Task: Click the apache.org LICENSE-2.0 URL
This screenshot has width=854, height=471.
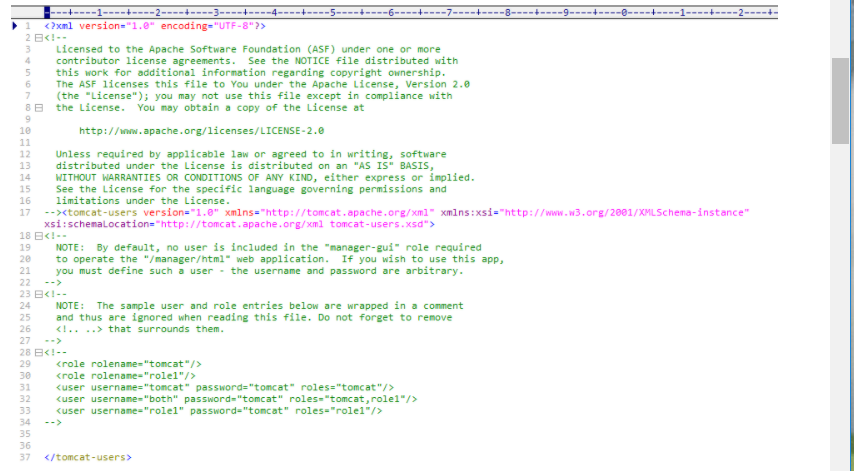Action: pyautogui.click(x=202, y=131)
